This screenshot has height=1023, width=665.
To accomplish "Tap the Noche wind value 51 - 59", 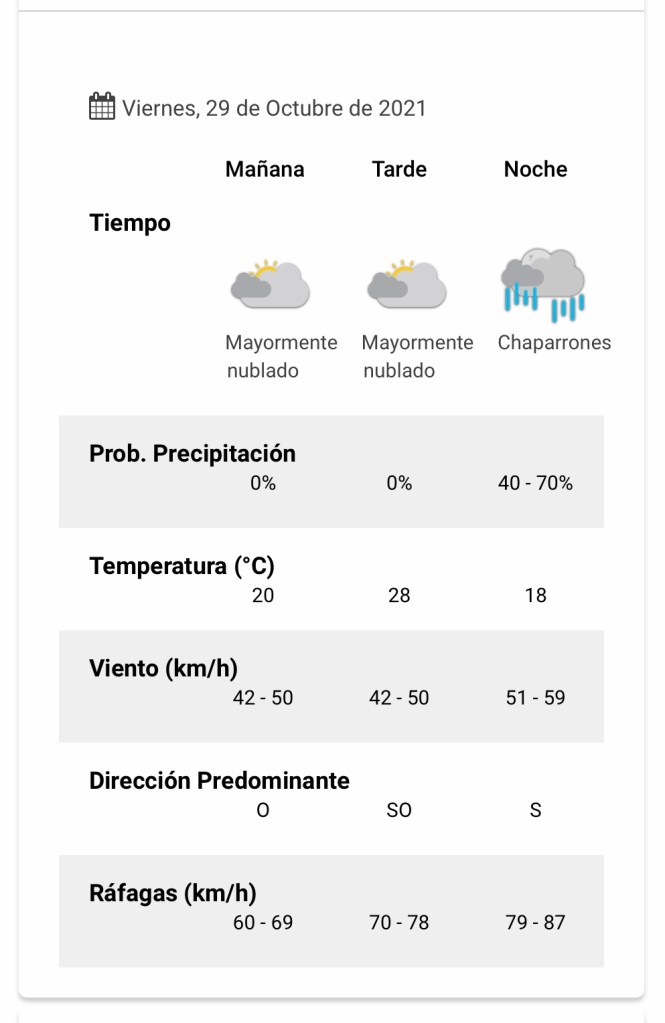I will [535, 698].
